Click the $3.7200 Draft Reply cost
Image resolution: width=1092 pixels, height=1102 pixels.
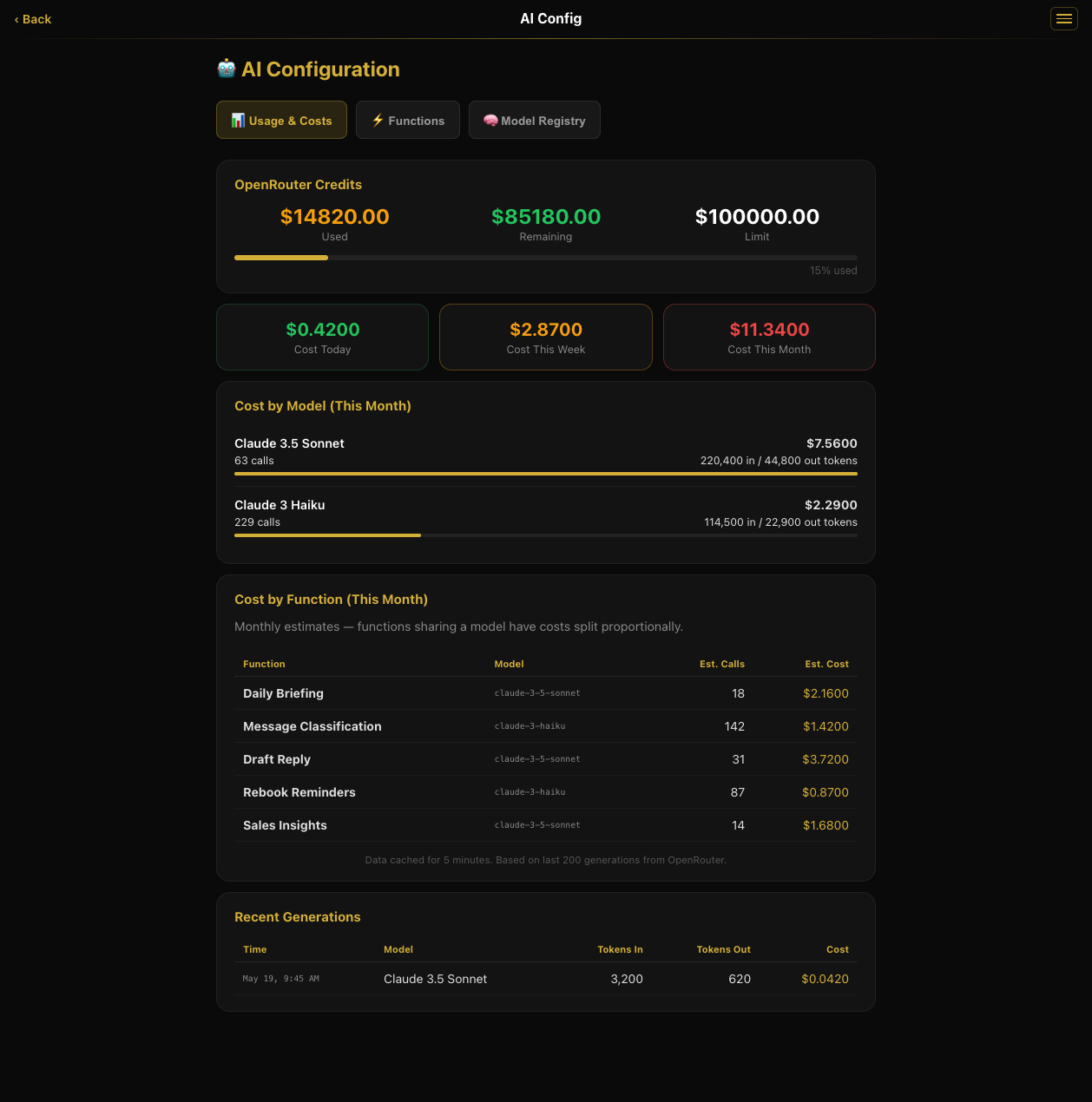click(826, 759)
